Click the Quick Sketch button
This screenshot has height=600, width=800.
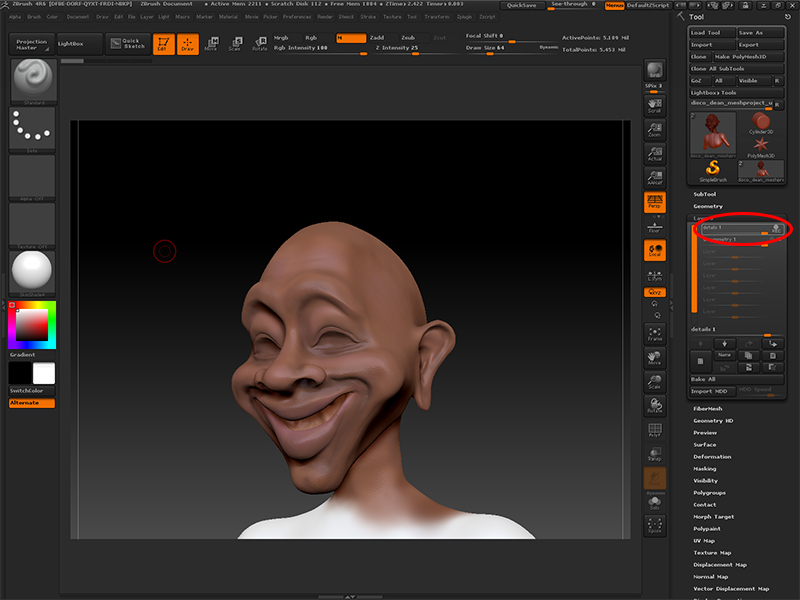tap(128, 44)
